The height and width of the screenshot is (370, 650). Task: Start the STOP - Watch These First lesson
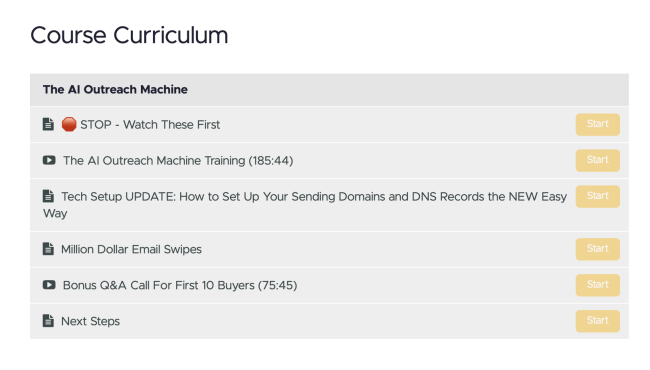[597, 124]
